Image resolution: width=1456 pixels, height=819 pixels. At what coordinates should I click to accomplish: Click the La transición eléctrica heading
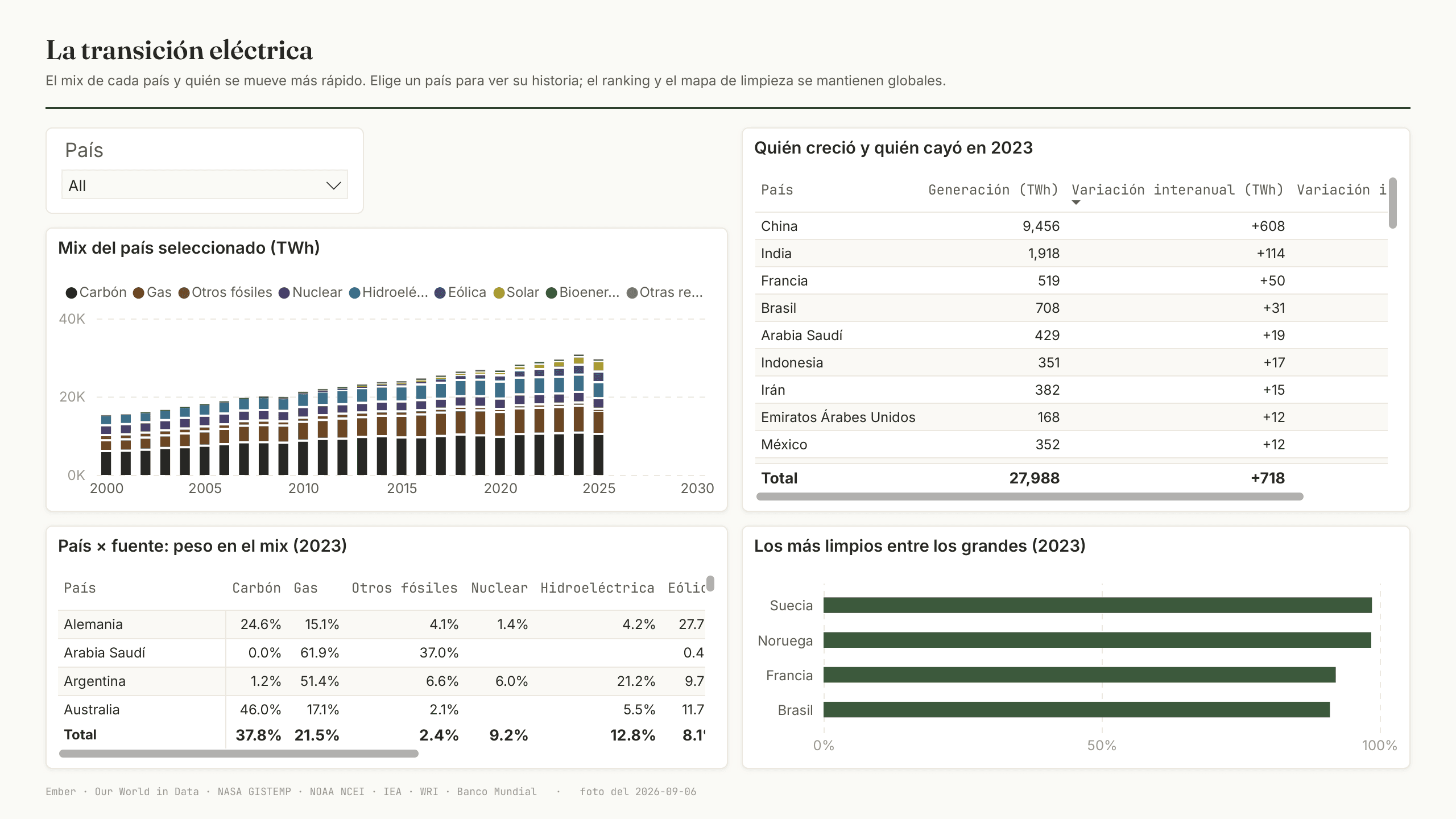click(179, 50)
